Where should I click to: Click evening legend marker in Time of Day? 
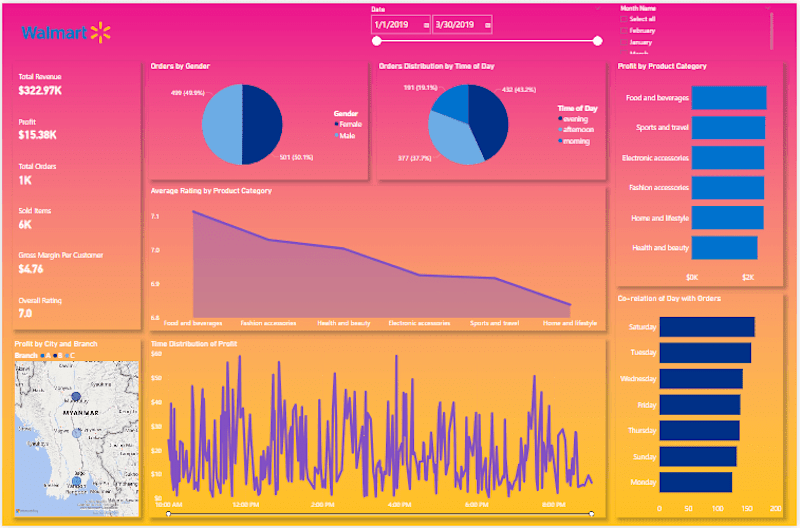click(x=560, y=119)
